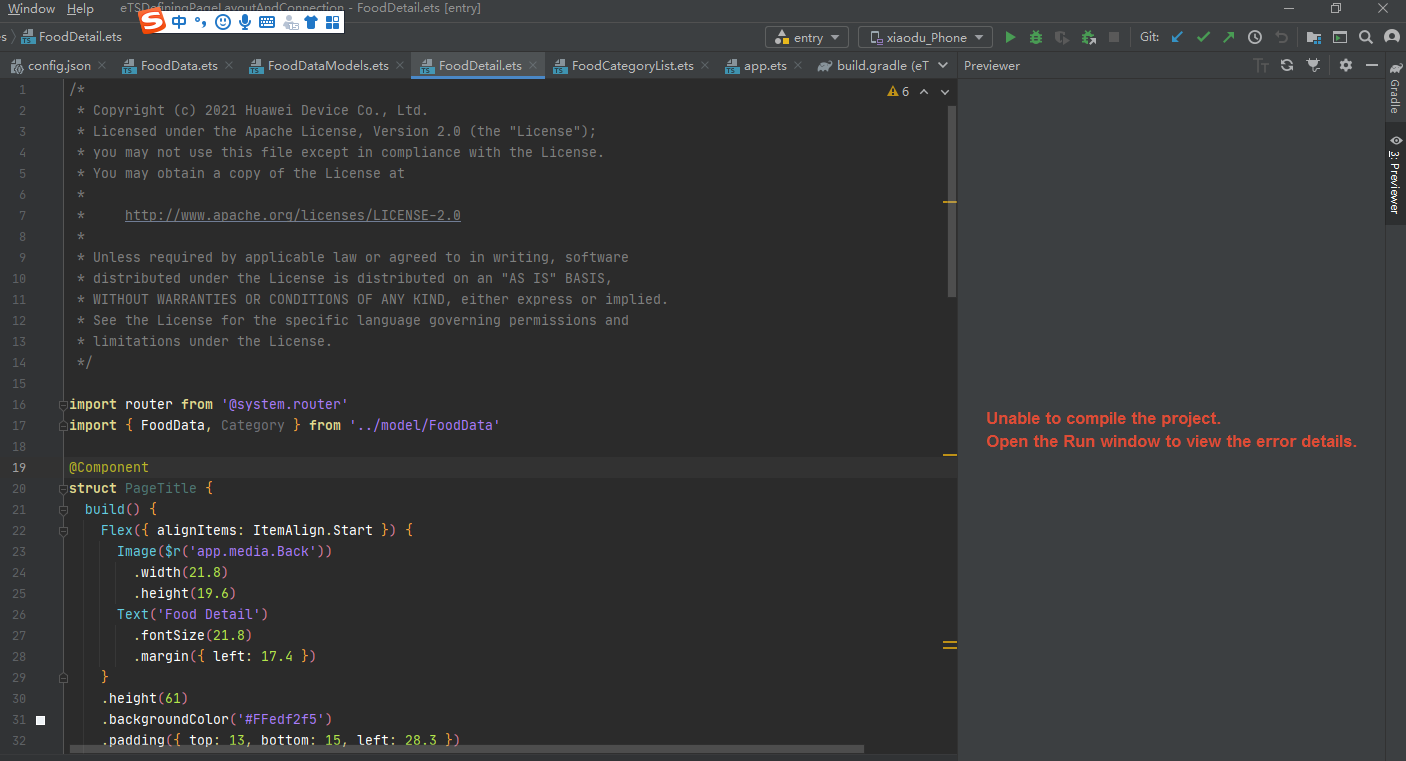
Task: Toggle the Previewer side tool window
Action: (x=1395, y=174)
